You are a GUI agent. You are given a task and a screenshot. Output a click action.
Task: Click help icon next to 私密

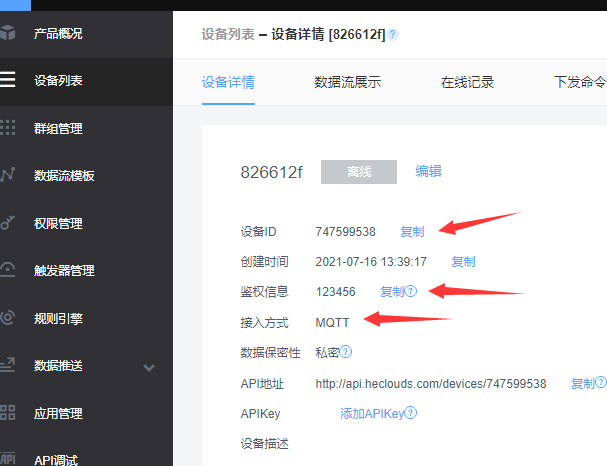345,352
